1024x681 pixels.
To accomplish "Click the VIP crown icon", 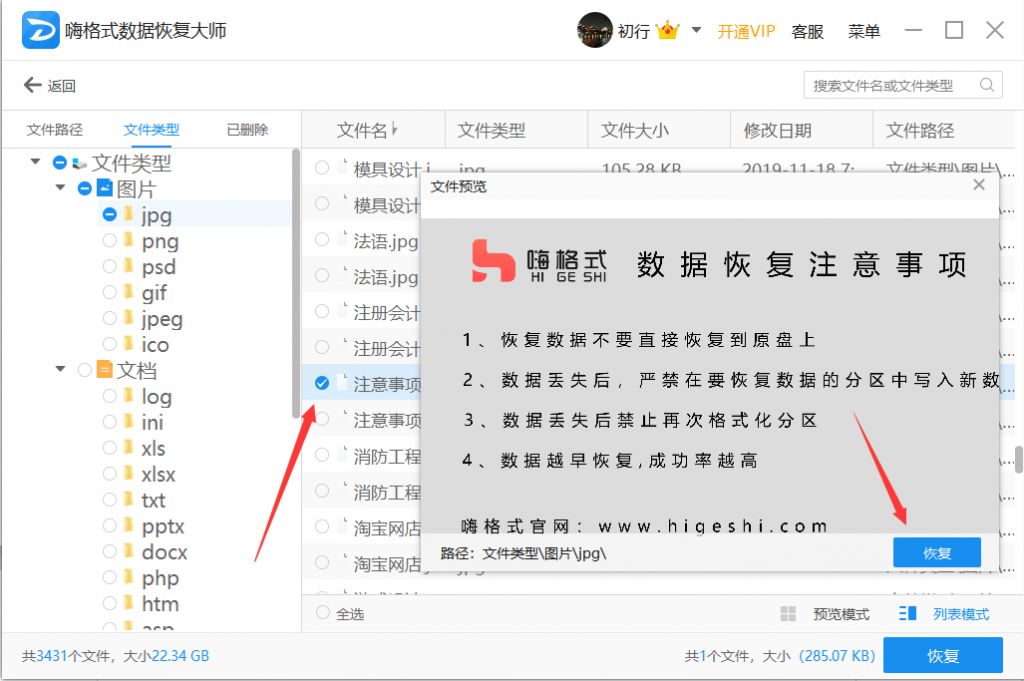I will coord(667,30).
